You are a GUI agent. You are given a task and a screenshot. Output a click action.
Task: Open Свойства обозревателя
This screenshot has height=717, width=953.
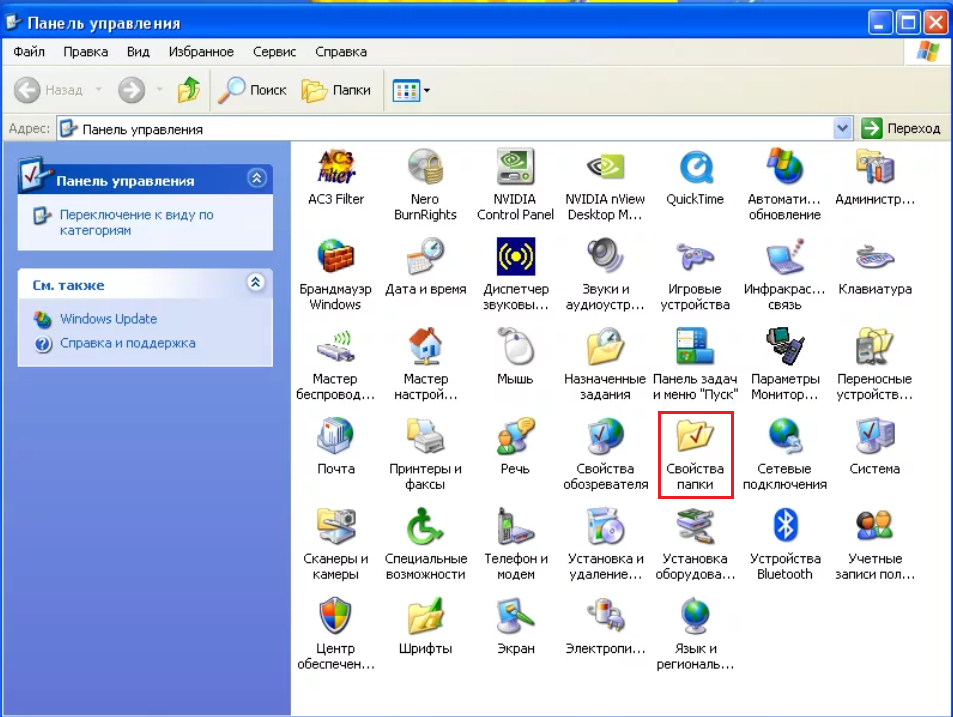pyautogui.click(x=605, y=455)
